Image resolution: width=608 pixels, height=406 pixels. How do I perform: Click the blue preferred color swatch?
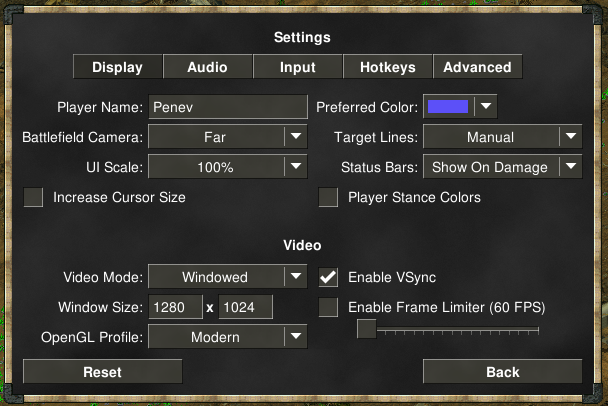click(448, 107)
